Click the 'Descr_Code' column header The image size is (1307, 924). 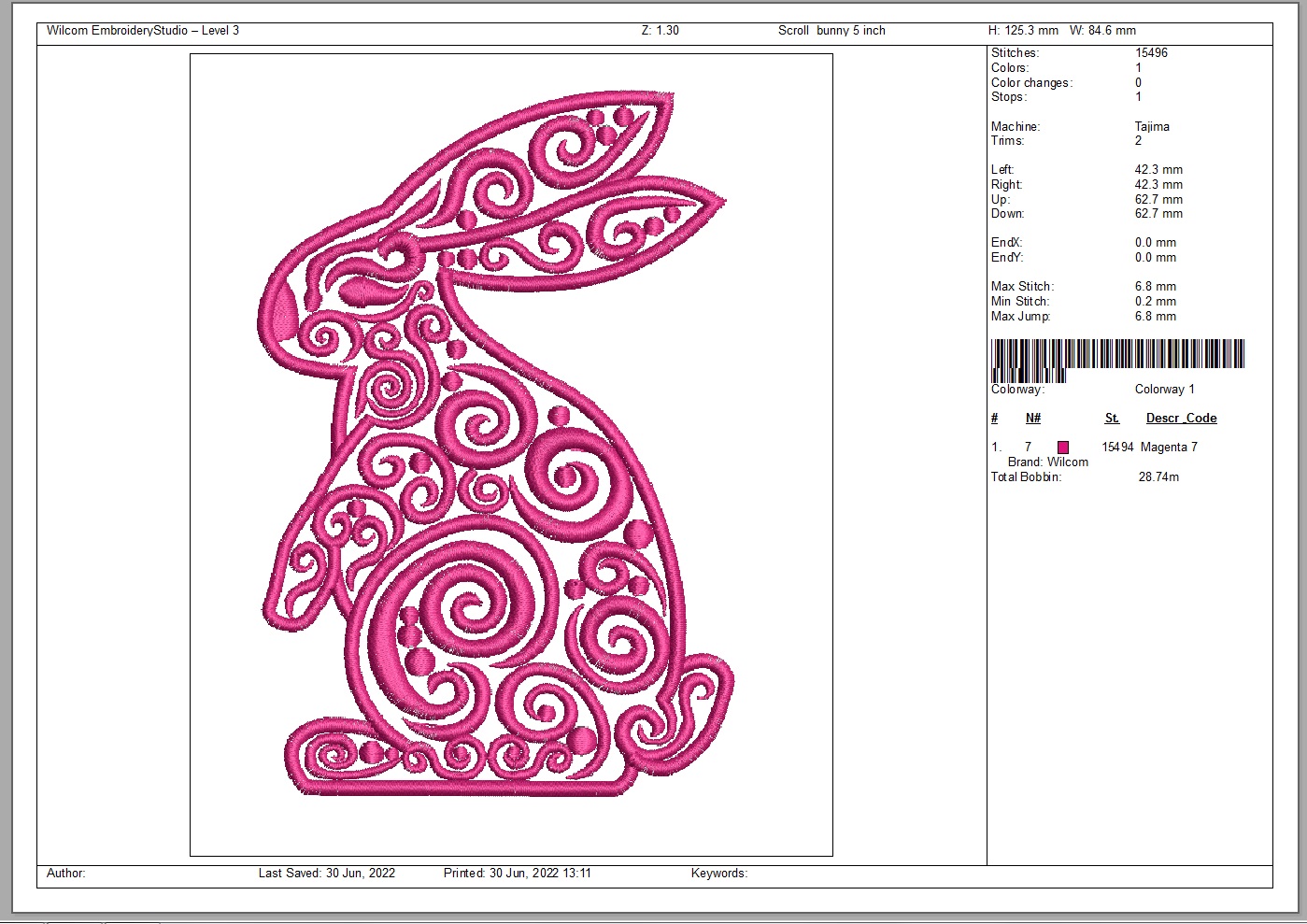point(1181,419)
